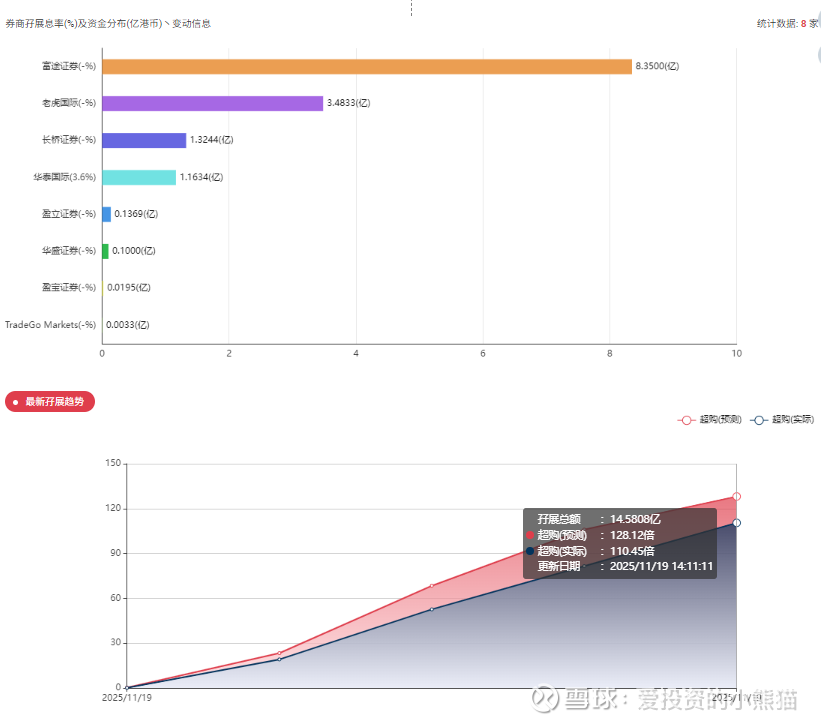Image resolution: width=821 pixels, height=725 pixels.
Task: Click the 2025/11/19 x-axis start label
Action: pyautogui.click(x=127, y=698)
